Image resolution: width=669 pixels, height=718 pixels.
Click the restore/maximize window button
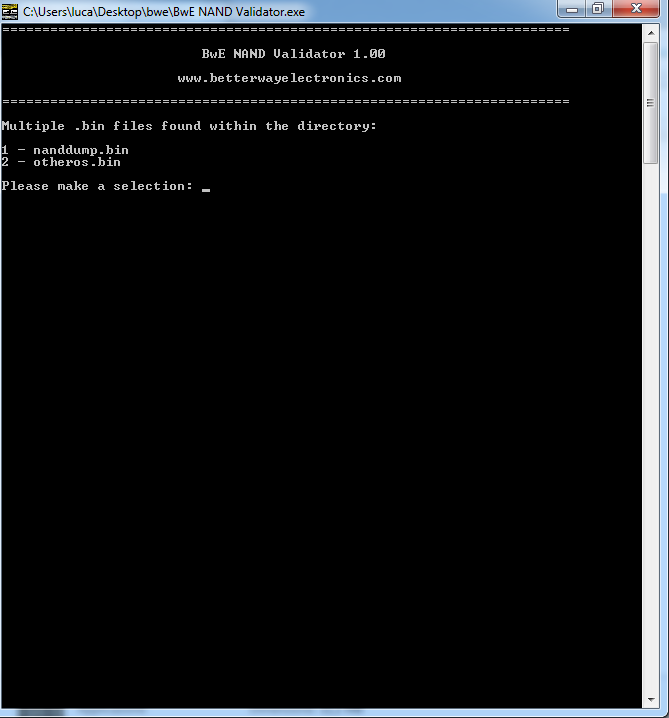(598, 9)
